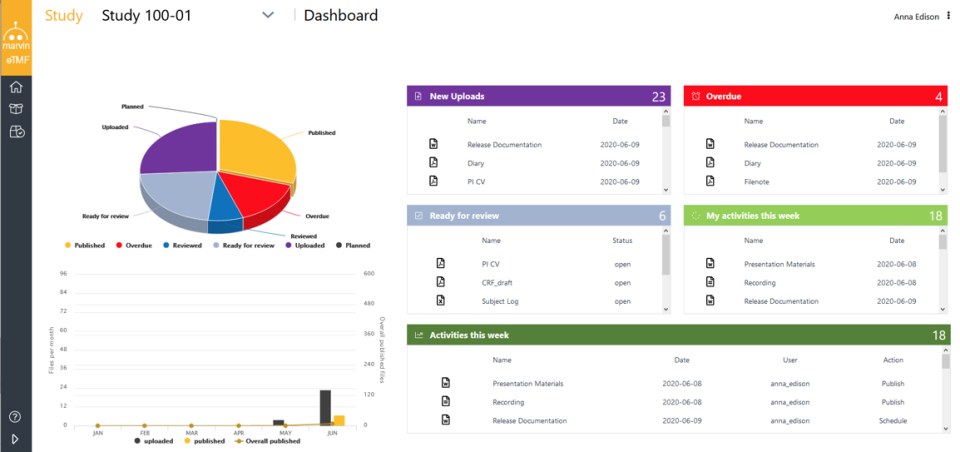This screenshot has width=960, height=452.
Task: Open the Study 100-01 dropdown
Action: (x=267, y=15)
